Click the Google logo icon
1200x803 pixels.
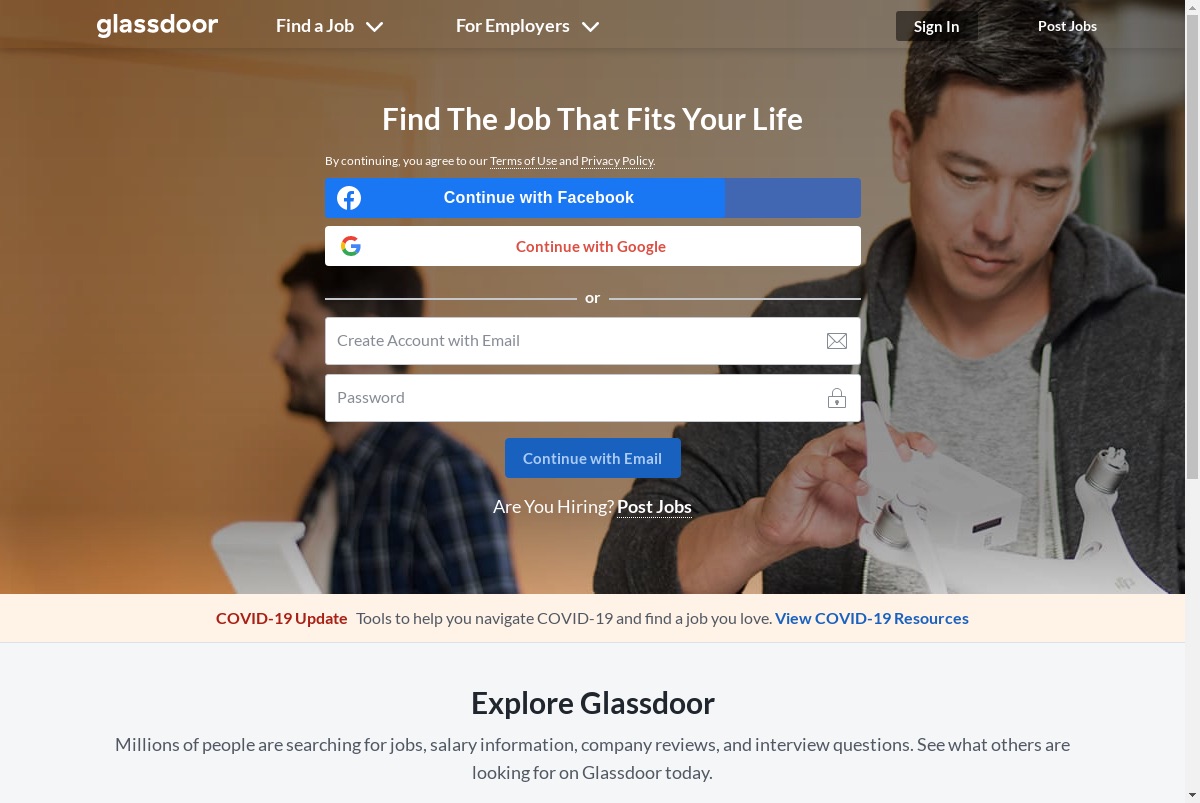tap(350, 246)
